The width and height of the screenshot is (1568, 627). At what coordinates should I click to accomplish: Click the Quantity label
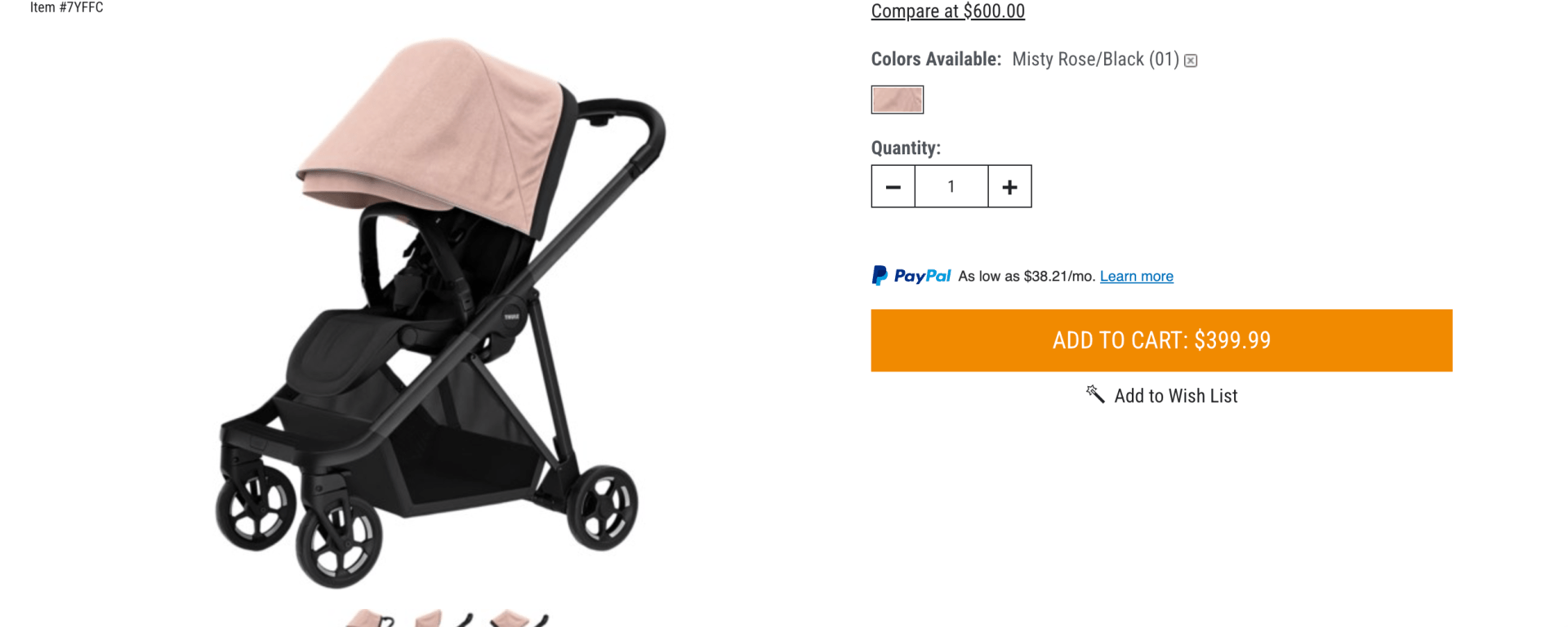tap(906, 148)
